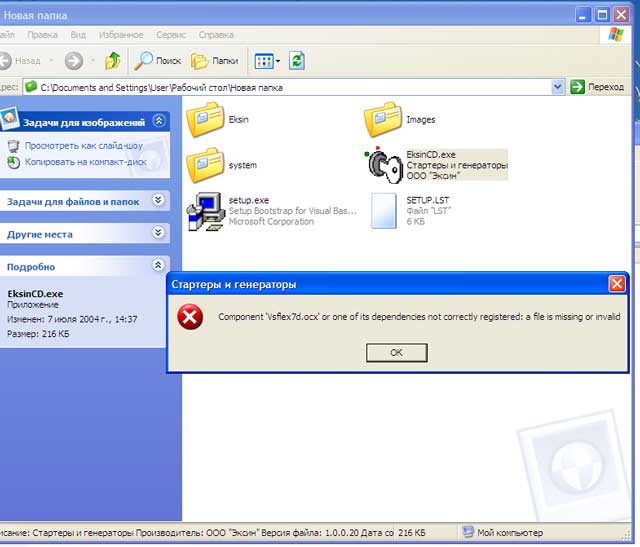640x547 pixels.
Task: Click the Back navigation arrow button
Action: point(20,61)
